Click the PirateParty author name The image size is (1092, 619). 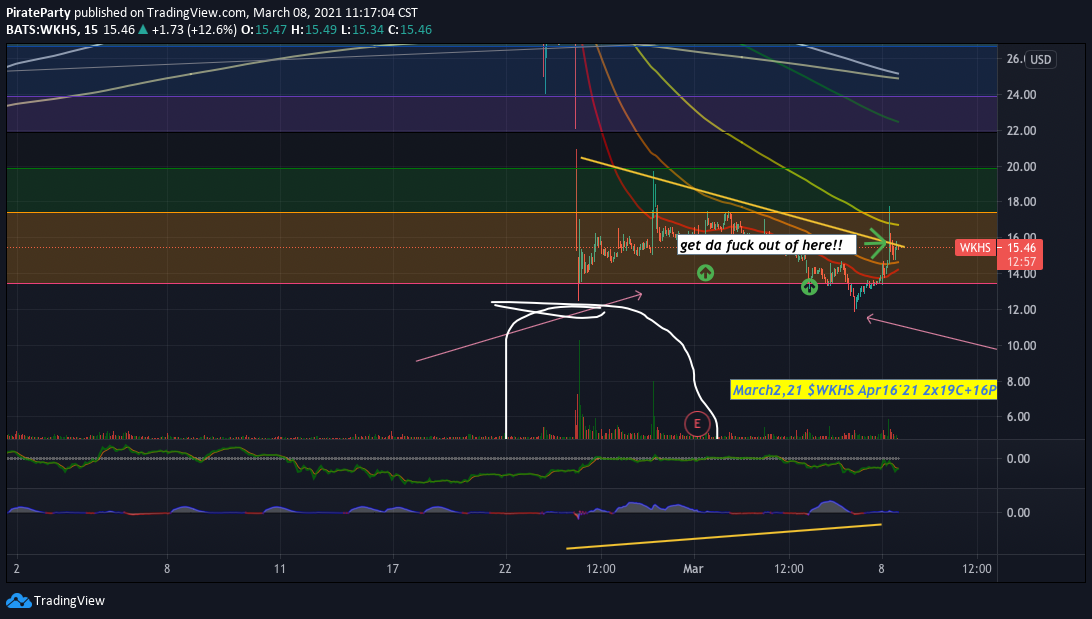[38, 13]
